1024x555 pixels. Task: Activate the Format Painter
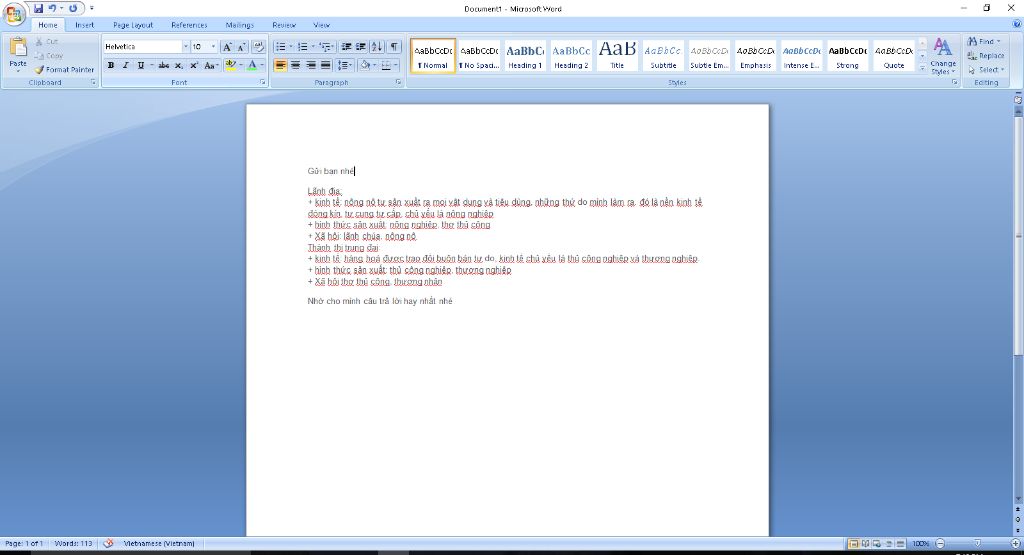(64, 69)
